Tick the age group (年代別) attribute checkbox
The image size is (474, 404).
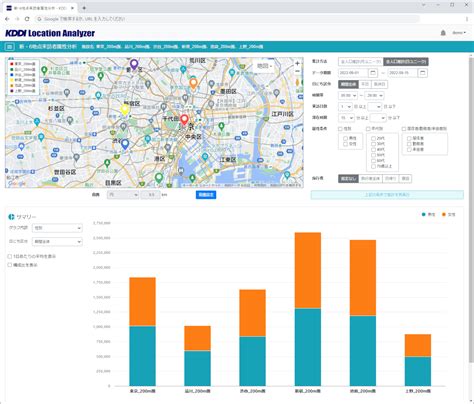368,129
